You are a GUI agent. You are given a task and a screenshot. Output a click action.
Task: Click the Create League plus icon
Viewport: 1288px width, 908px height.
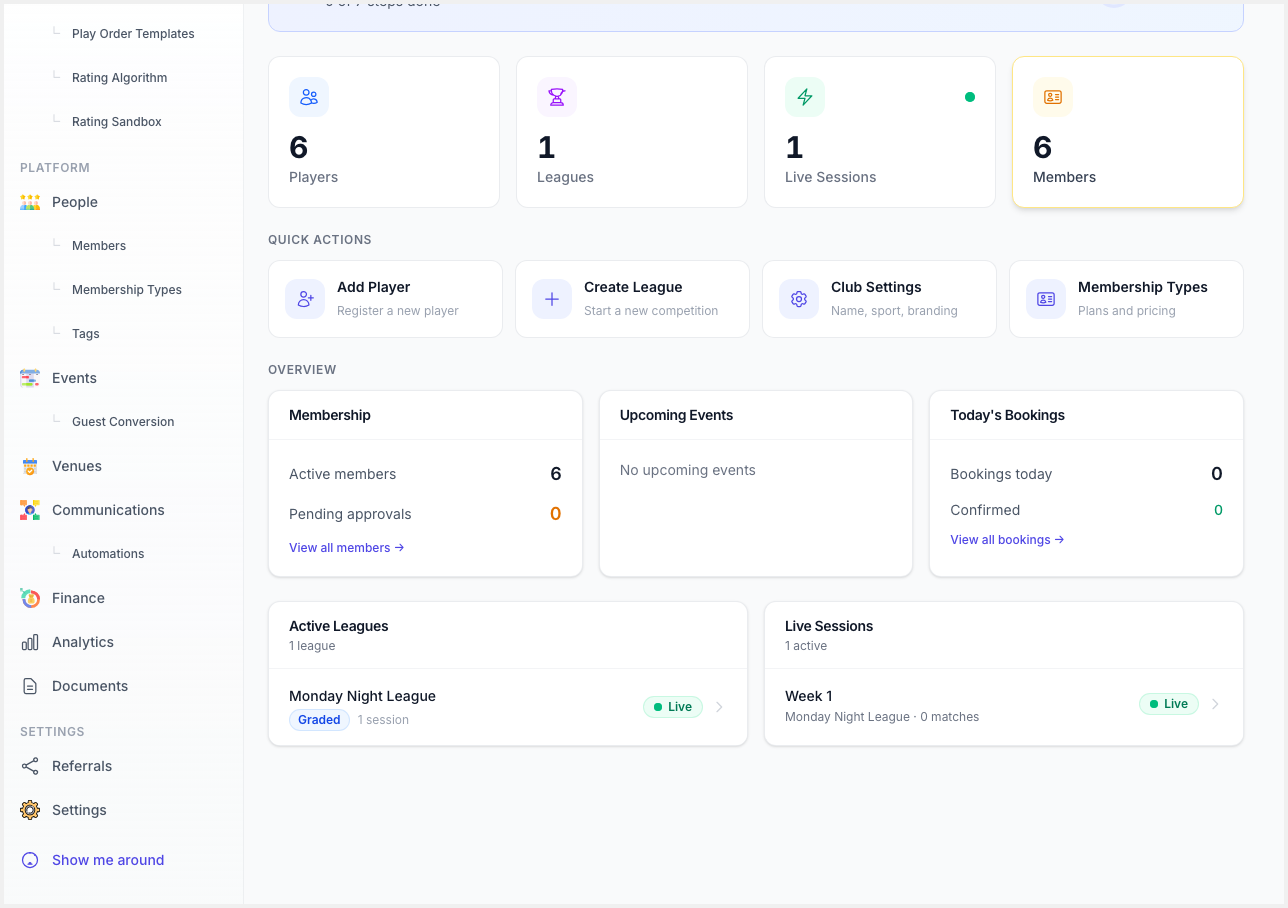tap(552, 299)
